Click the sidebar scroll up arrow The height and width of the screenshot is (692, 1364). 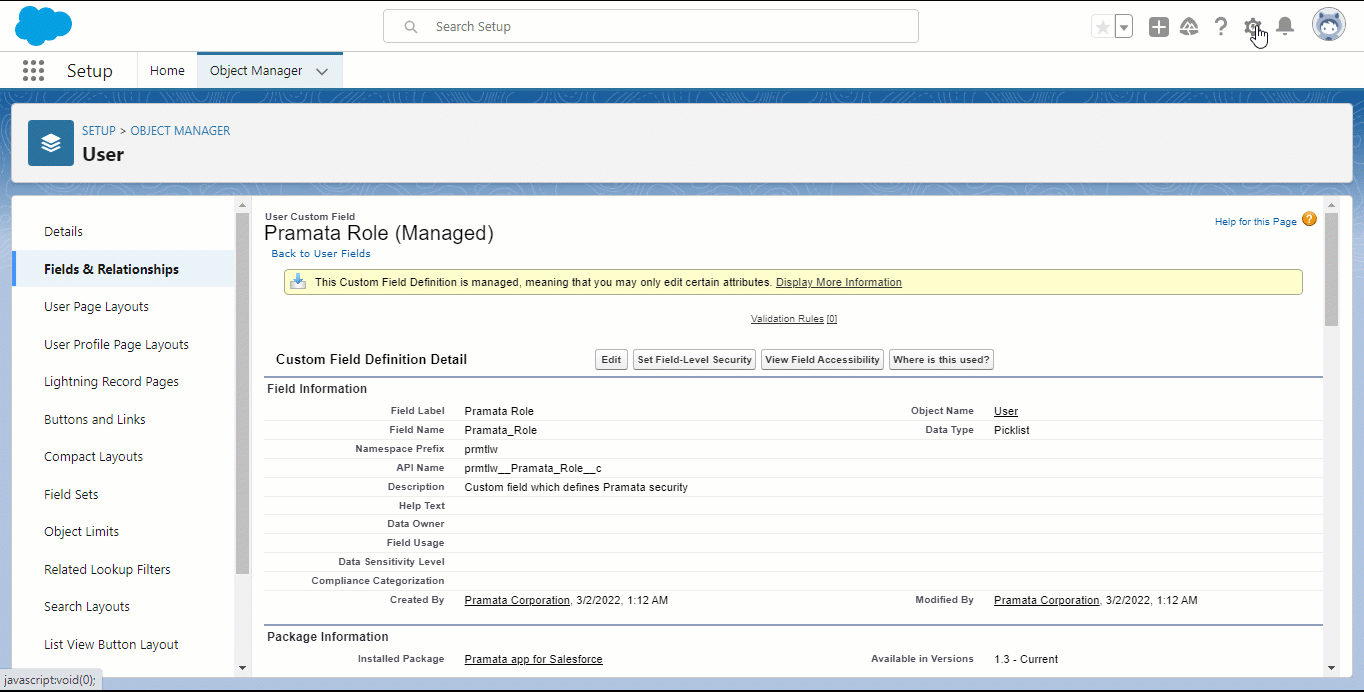pos(242,205)
